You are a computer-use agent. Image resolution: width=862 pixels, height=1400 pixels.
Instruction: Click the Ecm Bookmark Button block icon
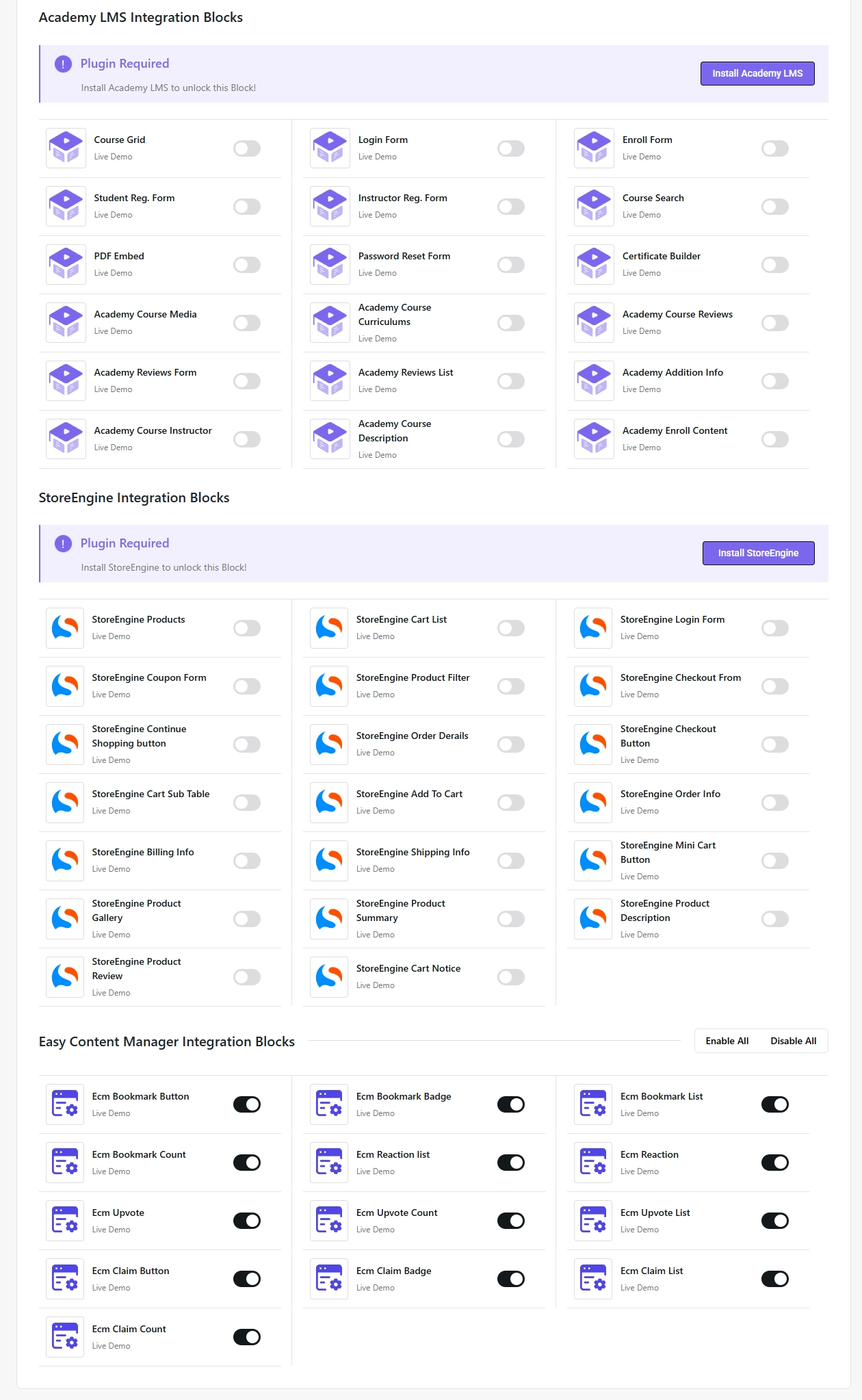point(65,1104)
